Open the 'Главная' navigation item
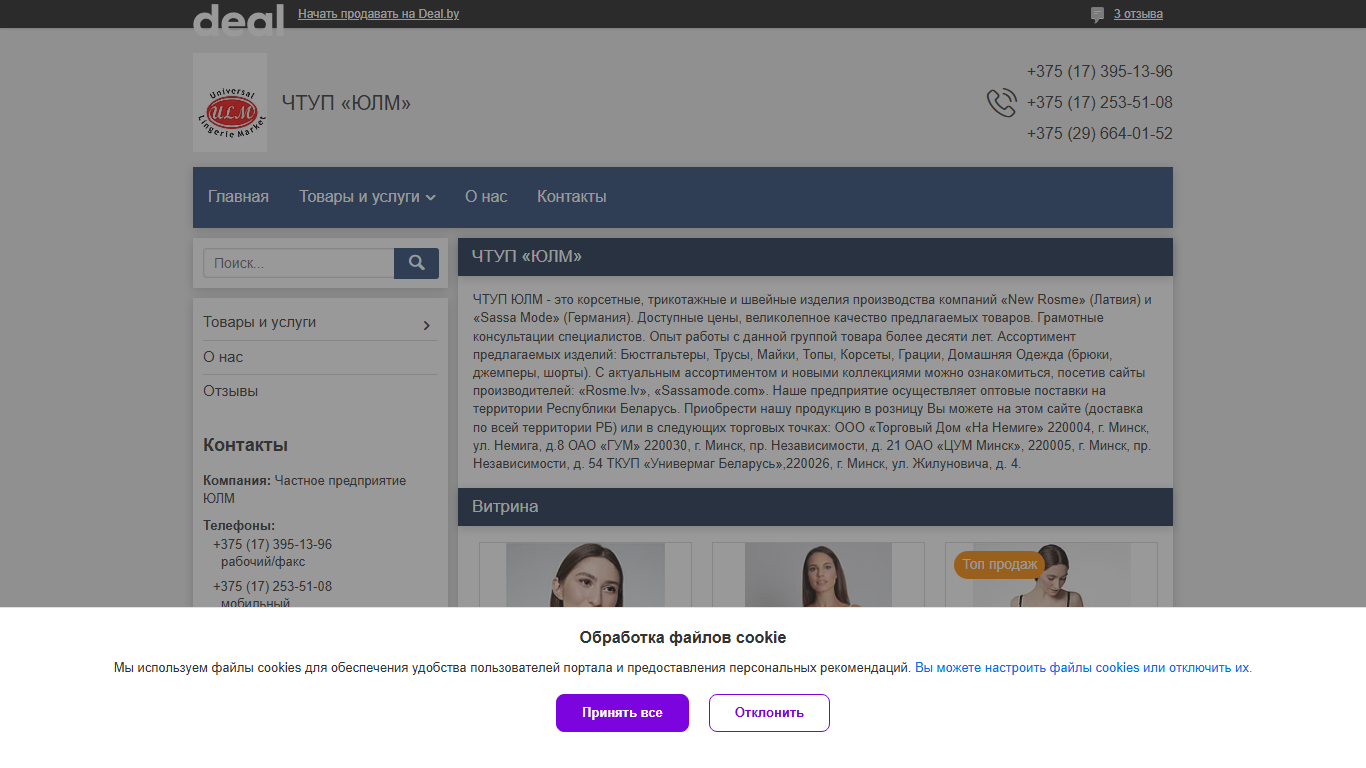Viewport: 1366px width, 768px height. tap(238, 196)
